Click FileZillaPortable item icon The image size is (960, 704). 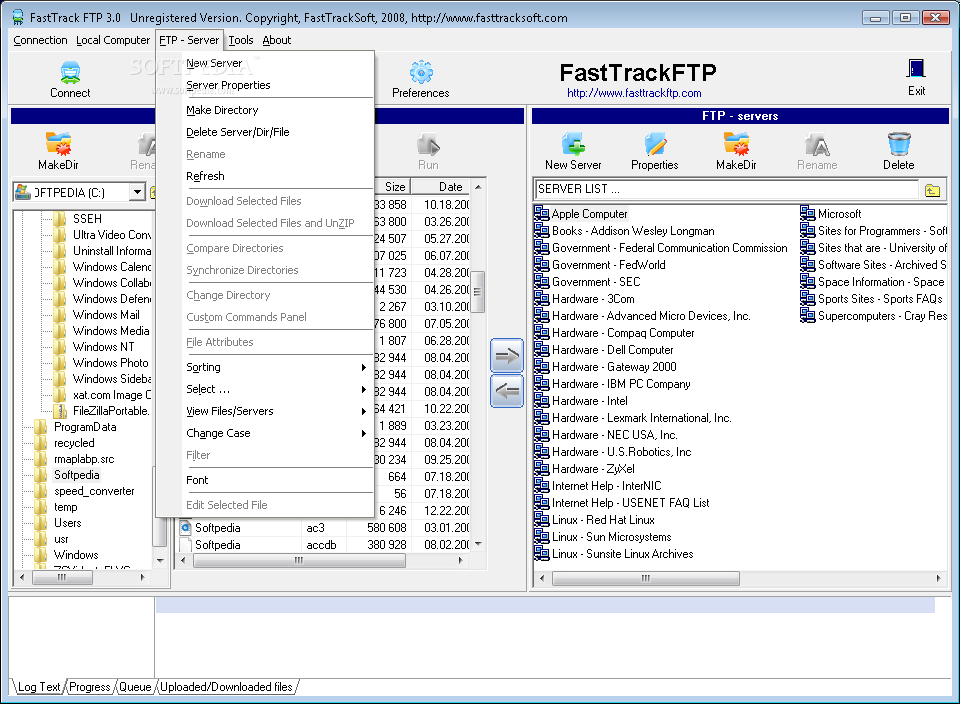[x=61, y=411]
